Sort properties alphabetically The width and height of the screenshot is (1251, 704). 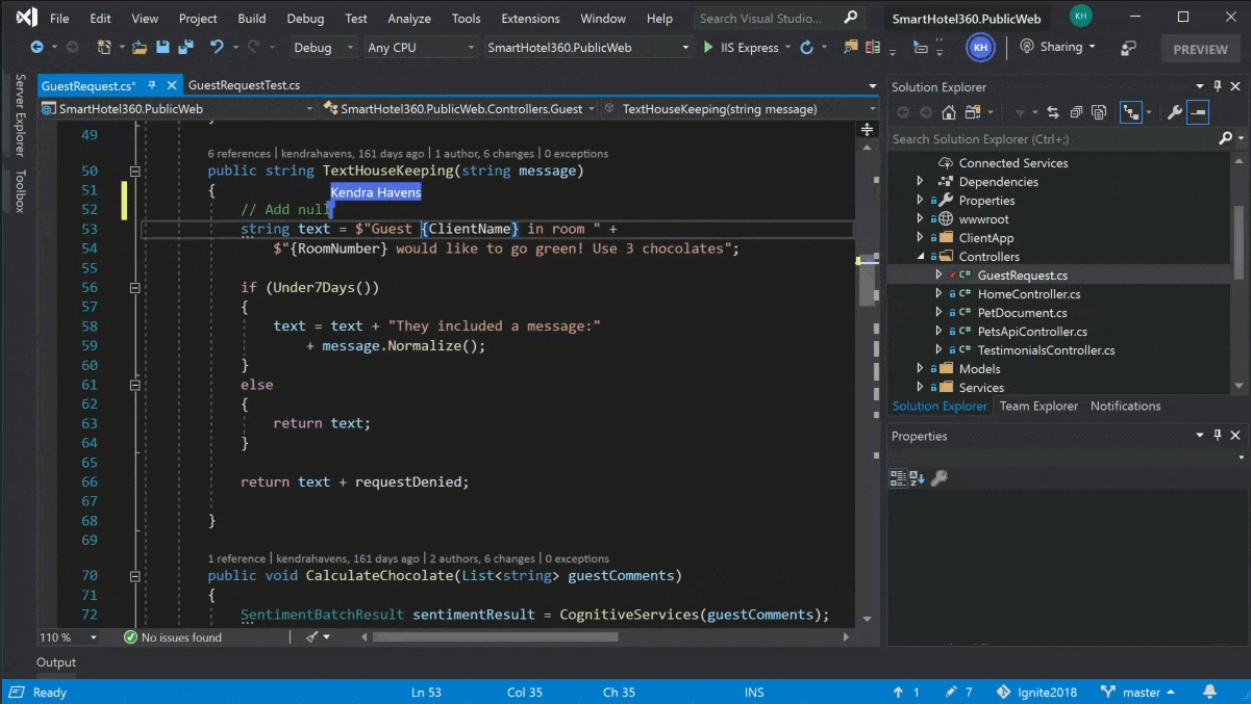917,479
